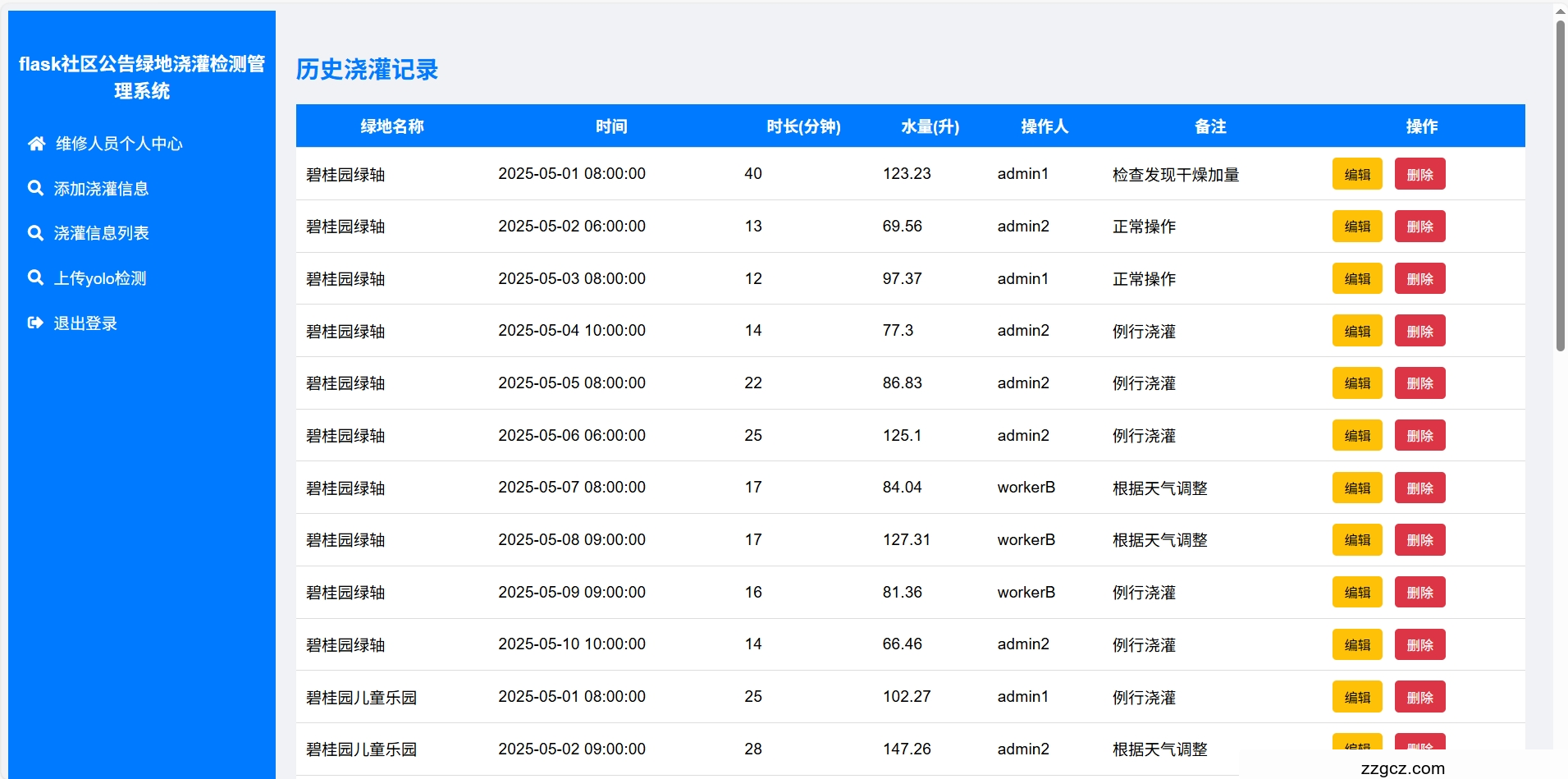Go to 浇灌信息列表
This screenshot has width=1568, height=779.
click(x=101, y=233)
